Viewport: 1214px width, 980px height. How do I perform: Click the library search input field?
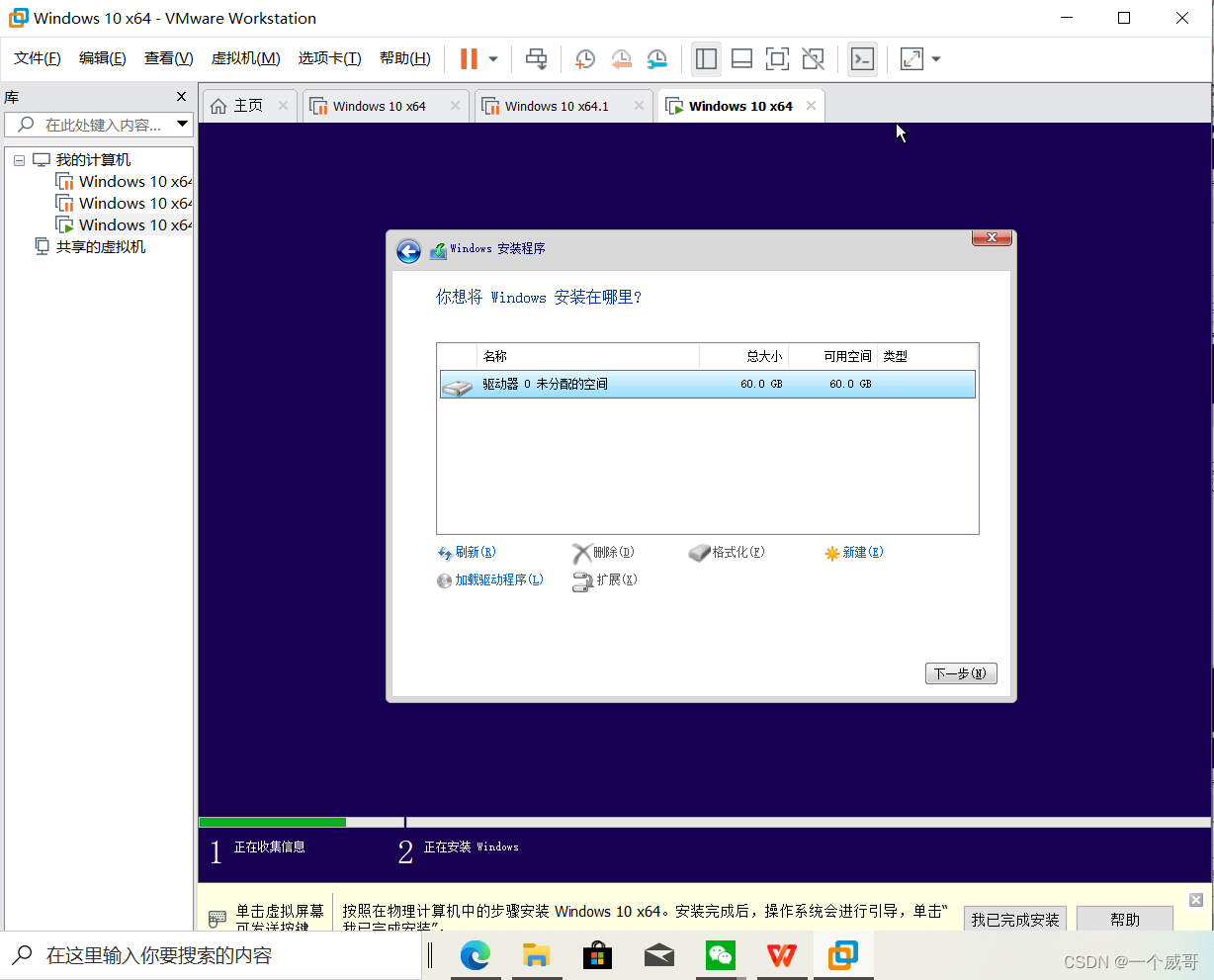click(x=104, y=125)
